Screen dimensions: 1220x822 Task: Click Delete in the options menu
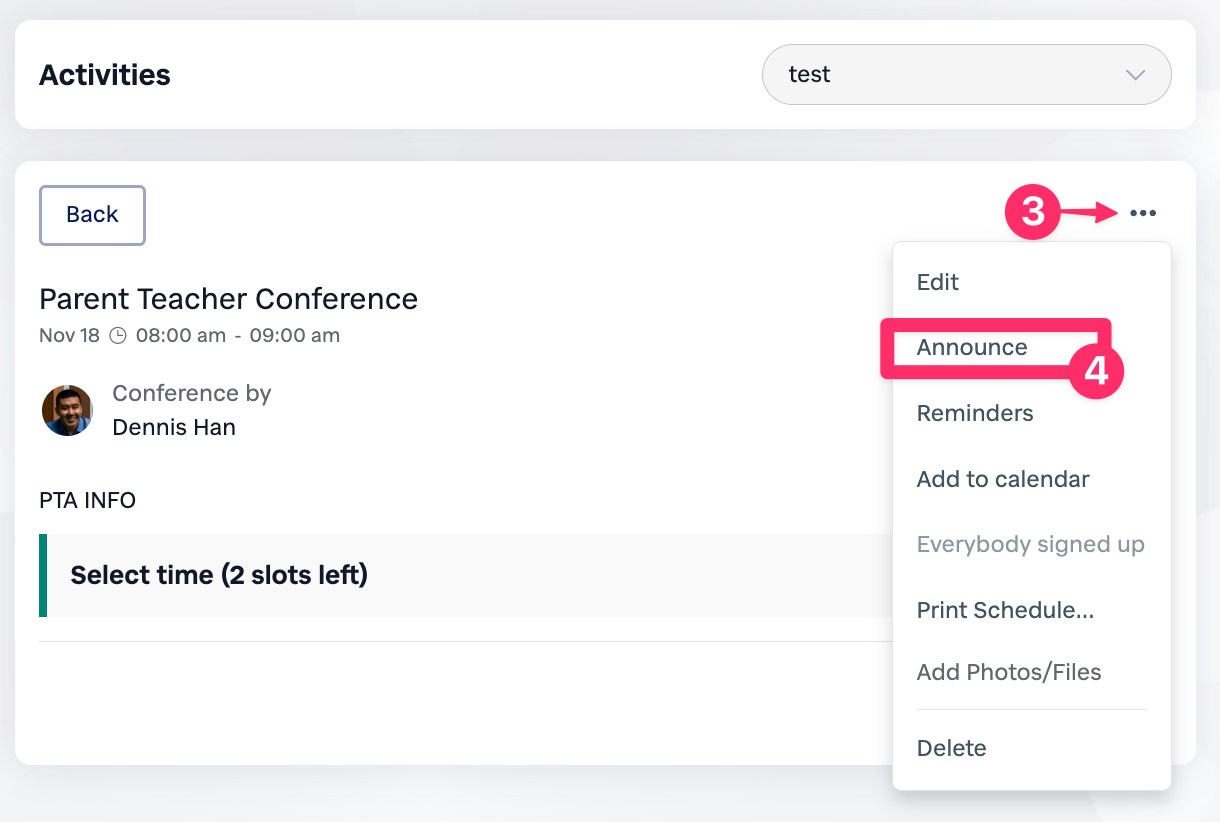pyautogui.click(x=952, y=748)
